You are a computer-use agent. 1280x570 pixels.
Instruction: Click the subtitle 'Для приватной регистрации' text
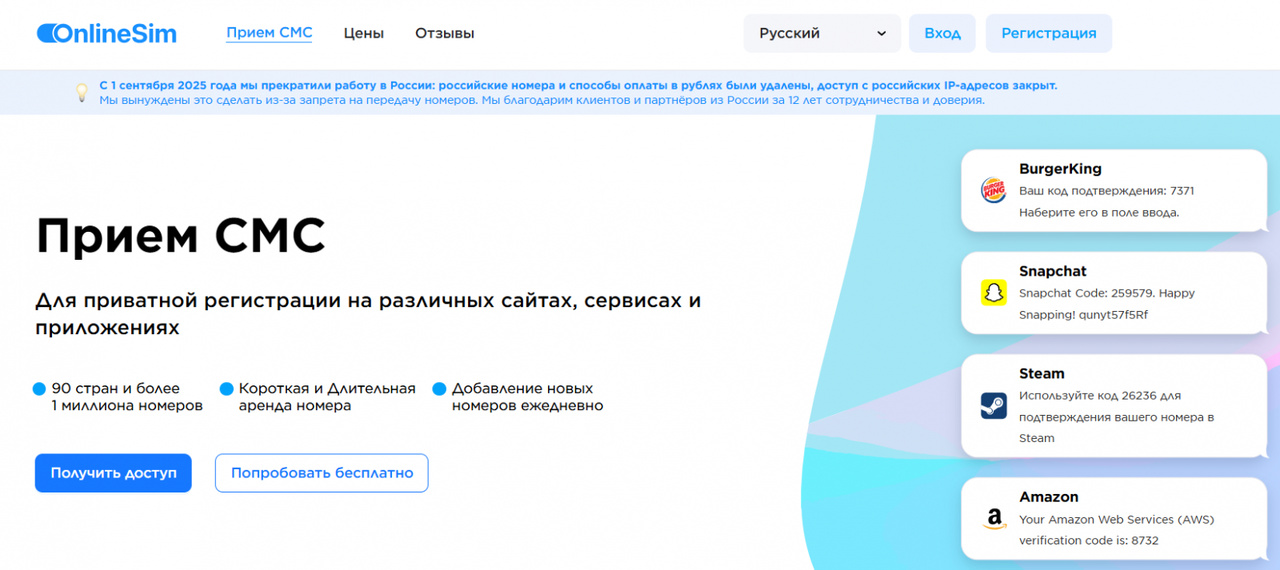(x=368, y=314)
